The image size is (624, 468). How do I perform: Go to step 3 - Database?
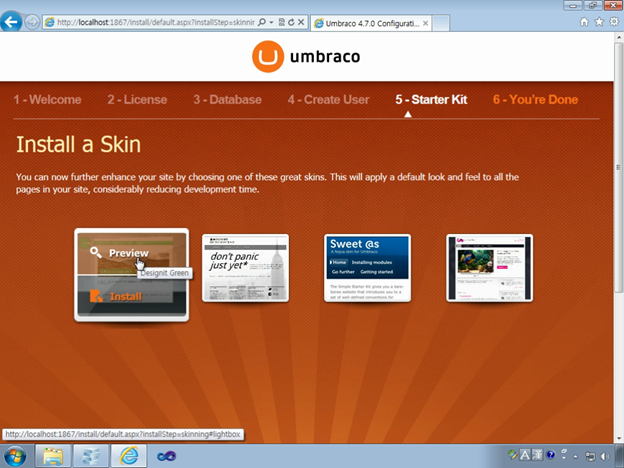click(x=227, y=99)
